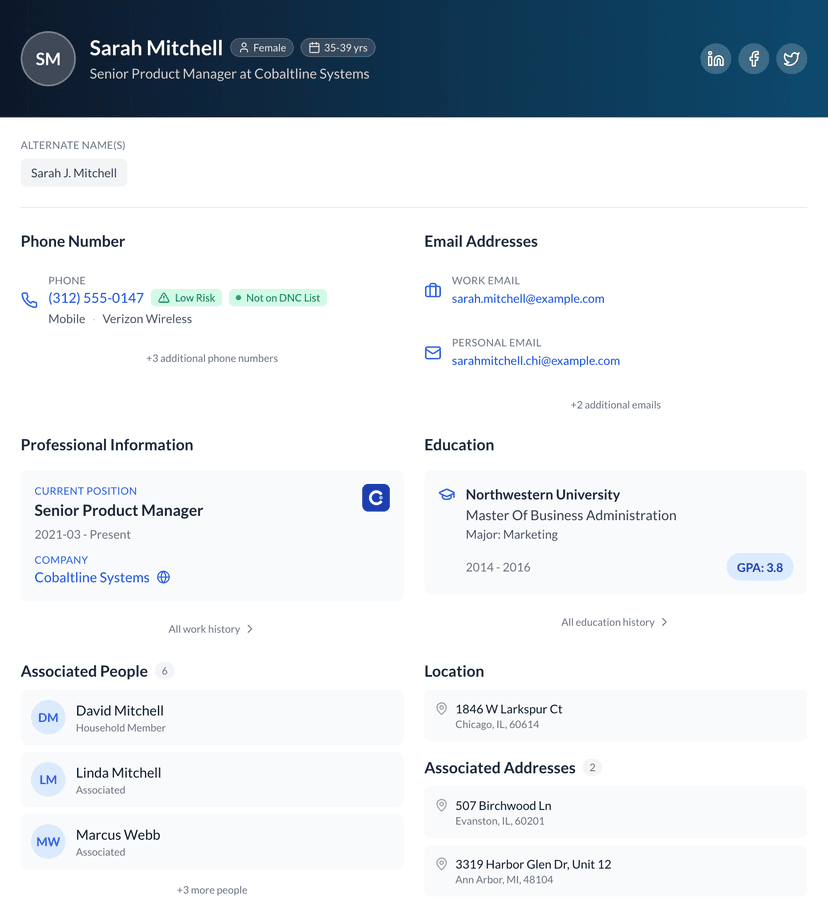828x917 pixels.
Task: Open David Mitchell household member card
Action: tap(212, 718)
